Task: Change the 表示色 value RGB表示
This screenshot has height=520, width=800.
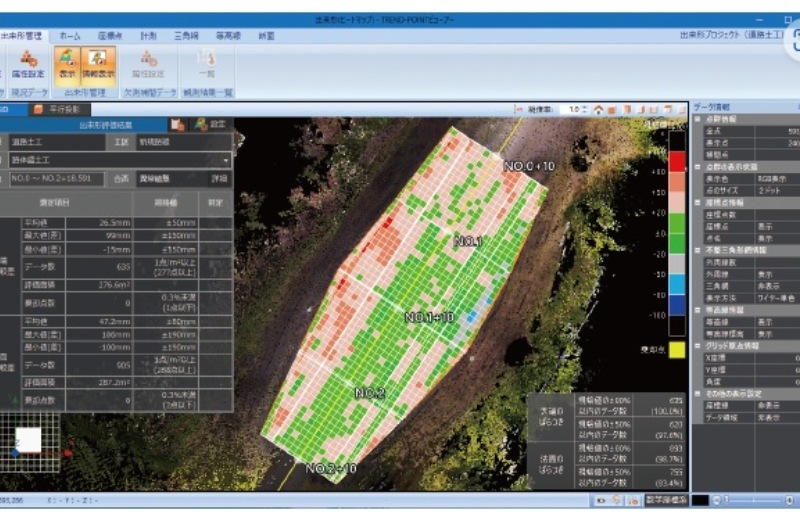Action: click(777, 179)
